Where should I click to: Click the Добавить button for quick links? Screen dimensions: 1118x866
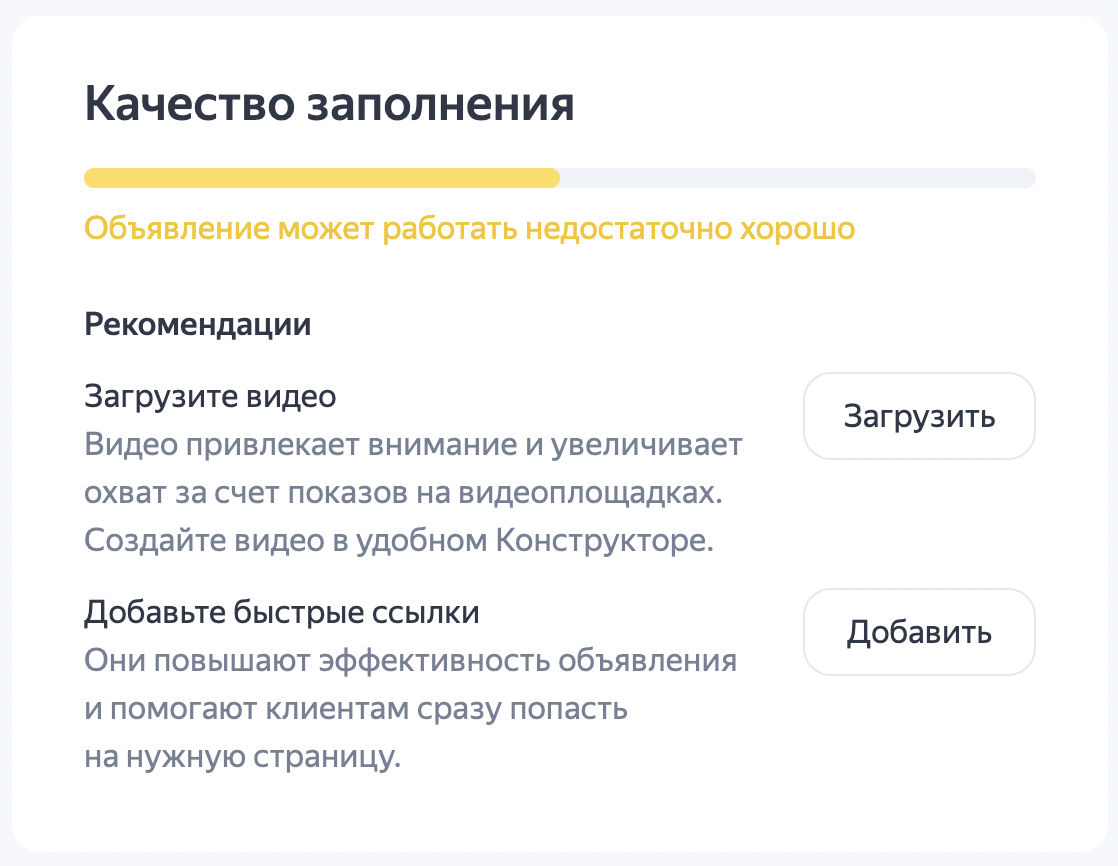(918, 631)
